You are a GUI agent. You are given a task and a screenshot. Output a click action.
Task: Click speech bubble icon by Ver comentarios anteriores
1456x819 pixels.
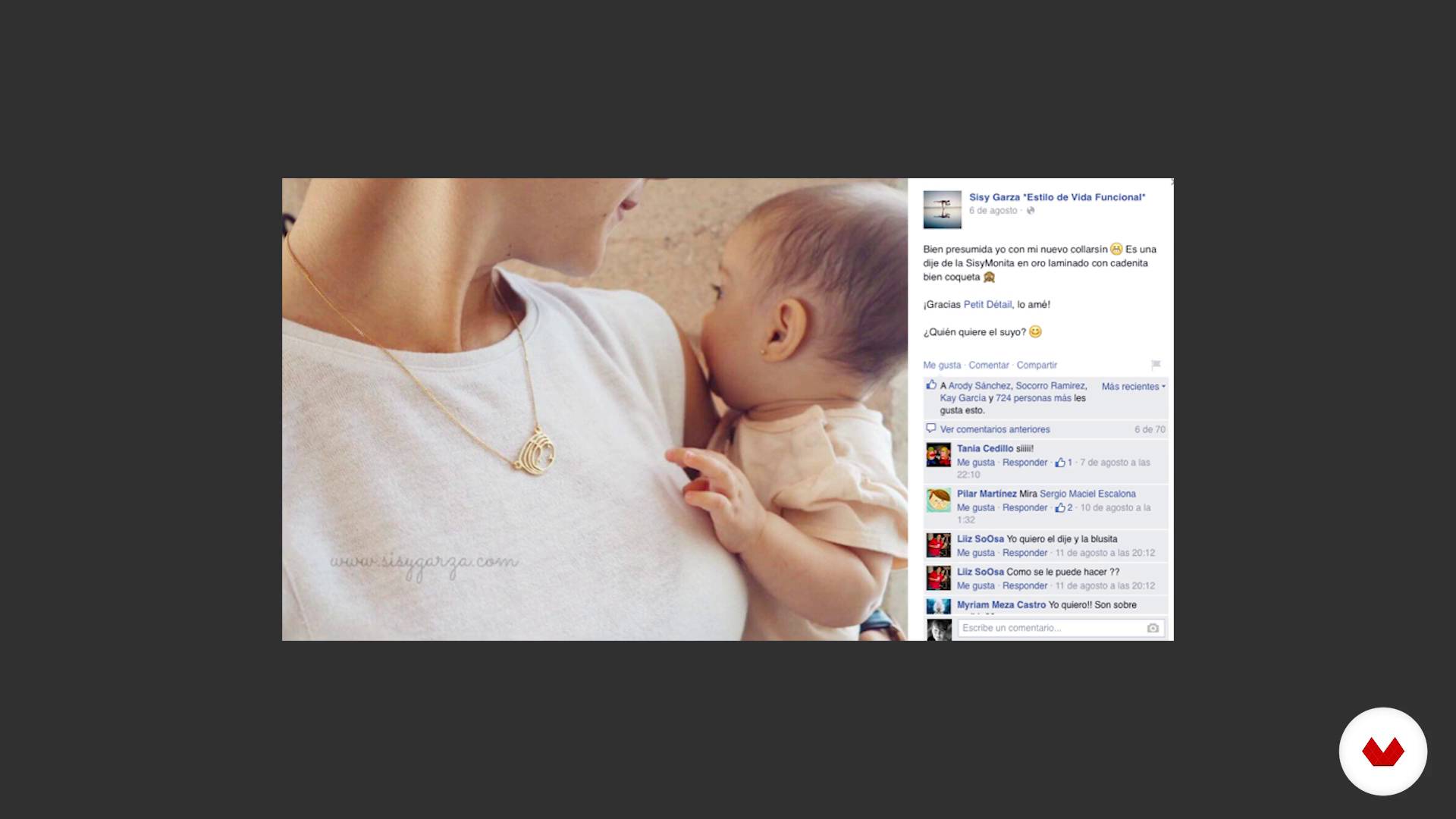930,428
